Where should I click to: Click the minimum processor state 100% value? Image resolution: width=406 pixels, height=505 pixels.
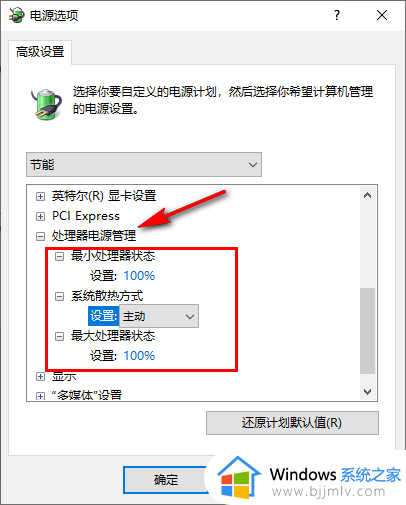[139, 276]
